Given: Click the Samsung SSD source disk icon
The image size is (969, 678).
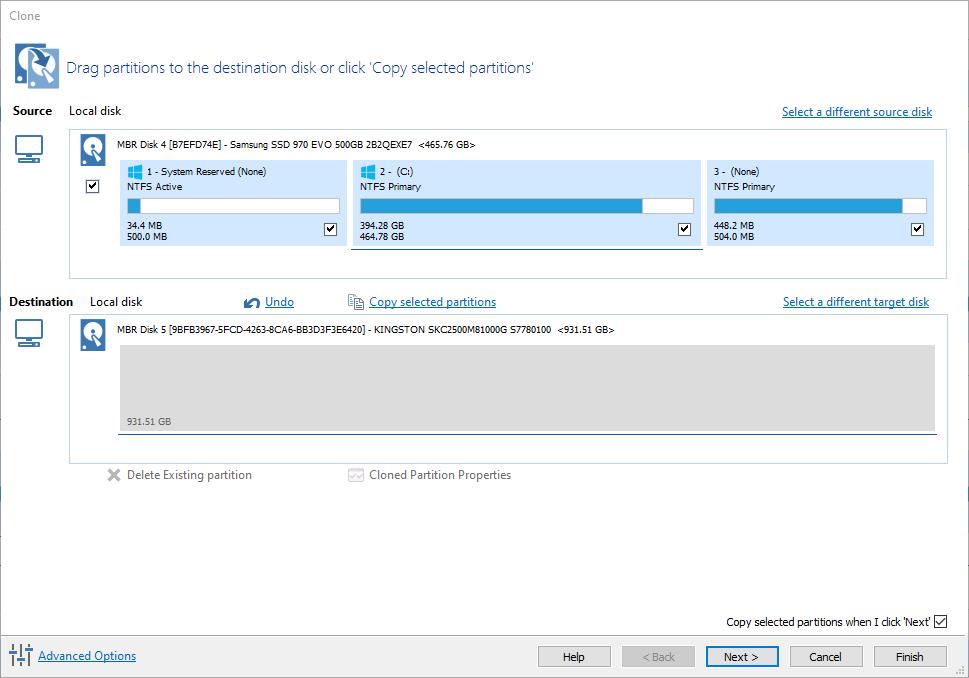Looking at the screenshot, I should tap(93, 150).
